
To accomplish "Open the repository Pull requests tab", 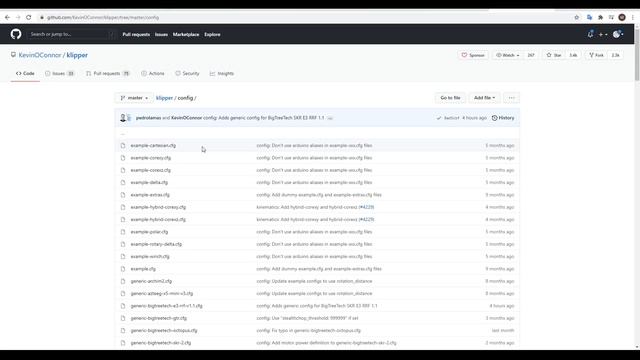I will click(x=108, y=73).
